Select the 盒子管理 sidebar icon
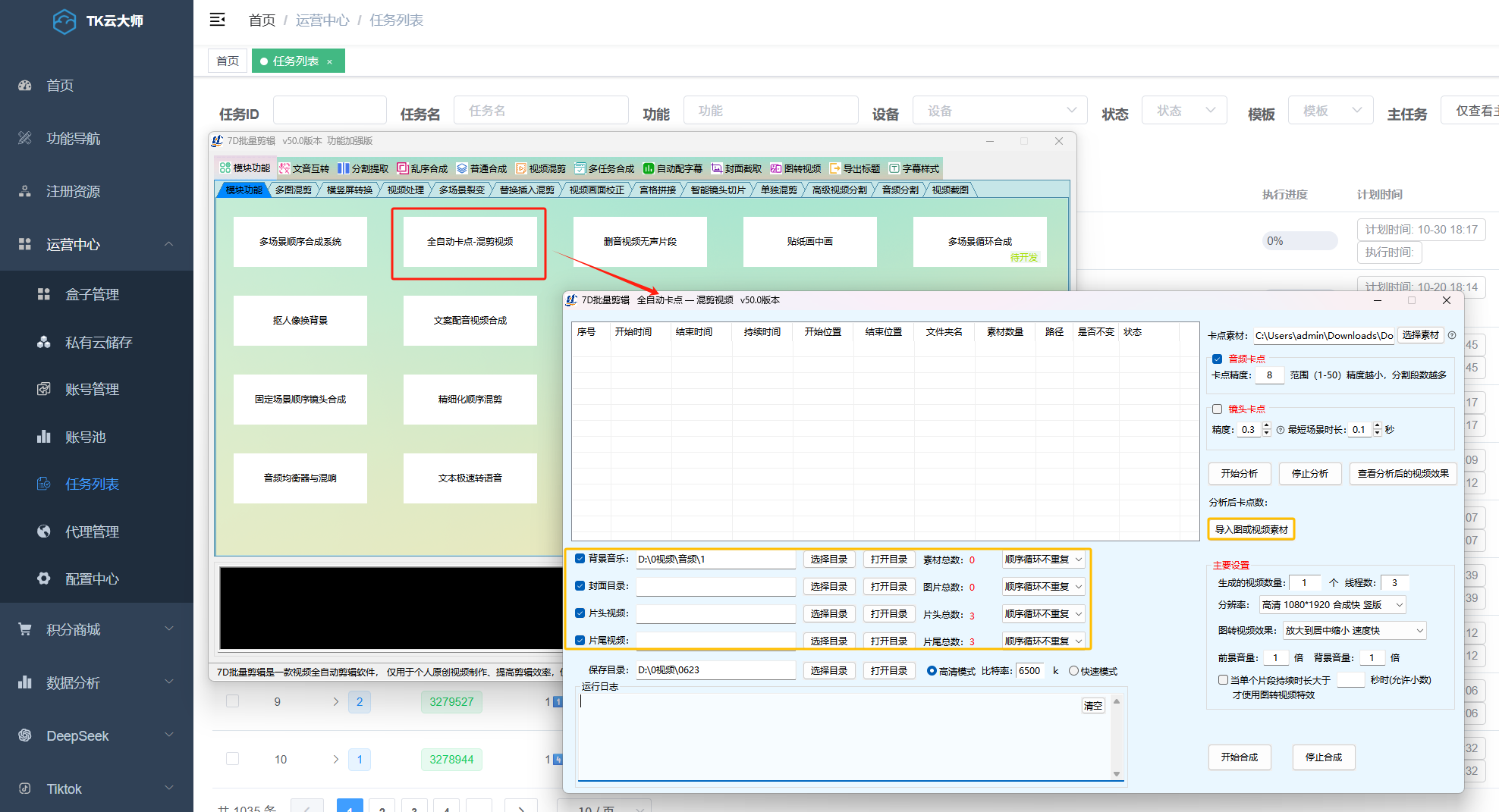The width and height of the screenshot is (1499, 812). coord(44,294)
